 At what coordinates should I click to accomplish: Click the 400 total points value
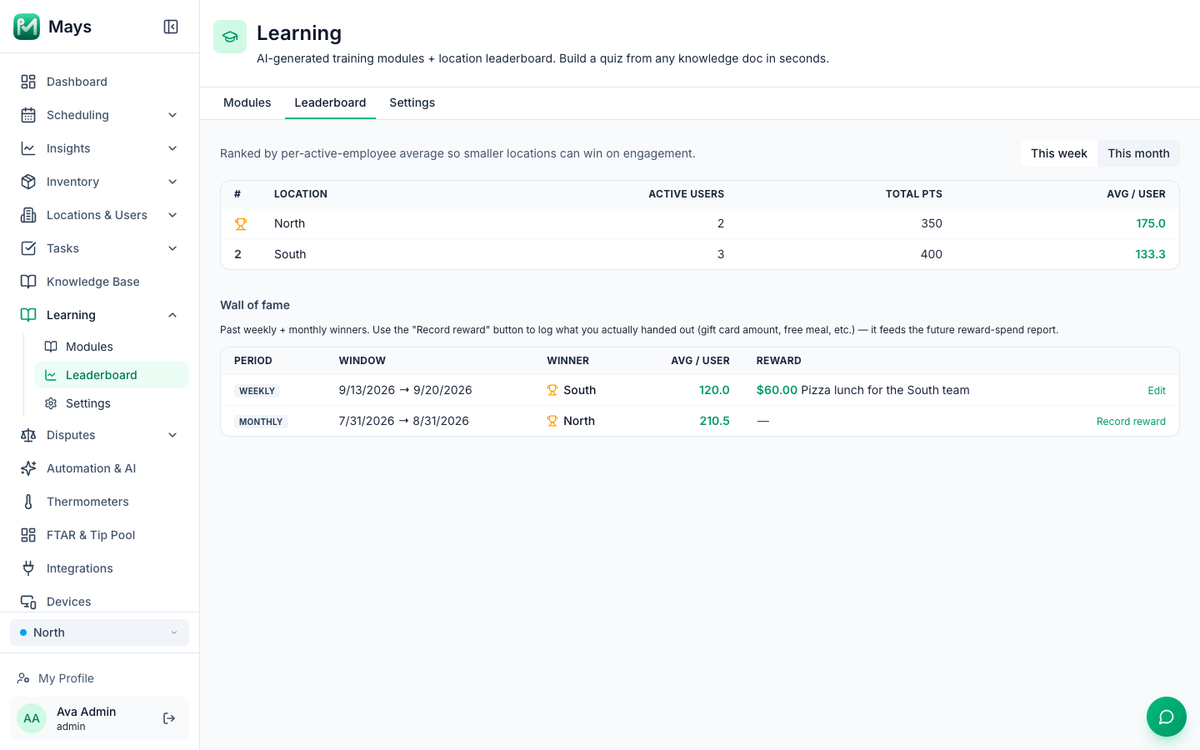[x=931, y=254]
